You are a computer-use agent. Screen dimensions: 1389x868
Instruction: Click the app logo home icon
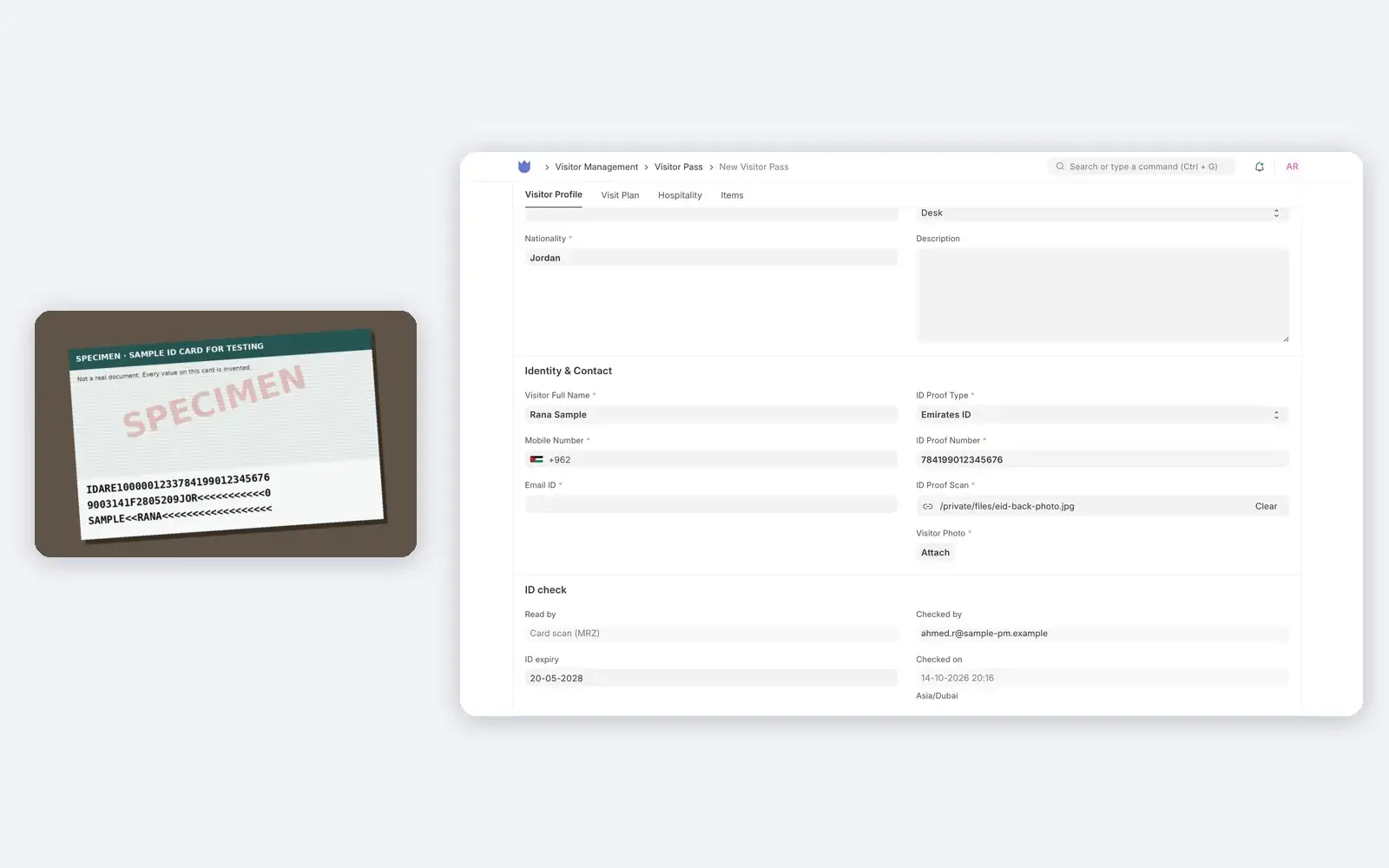pos(524,167)
